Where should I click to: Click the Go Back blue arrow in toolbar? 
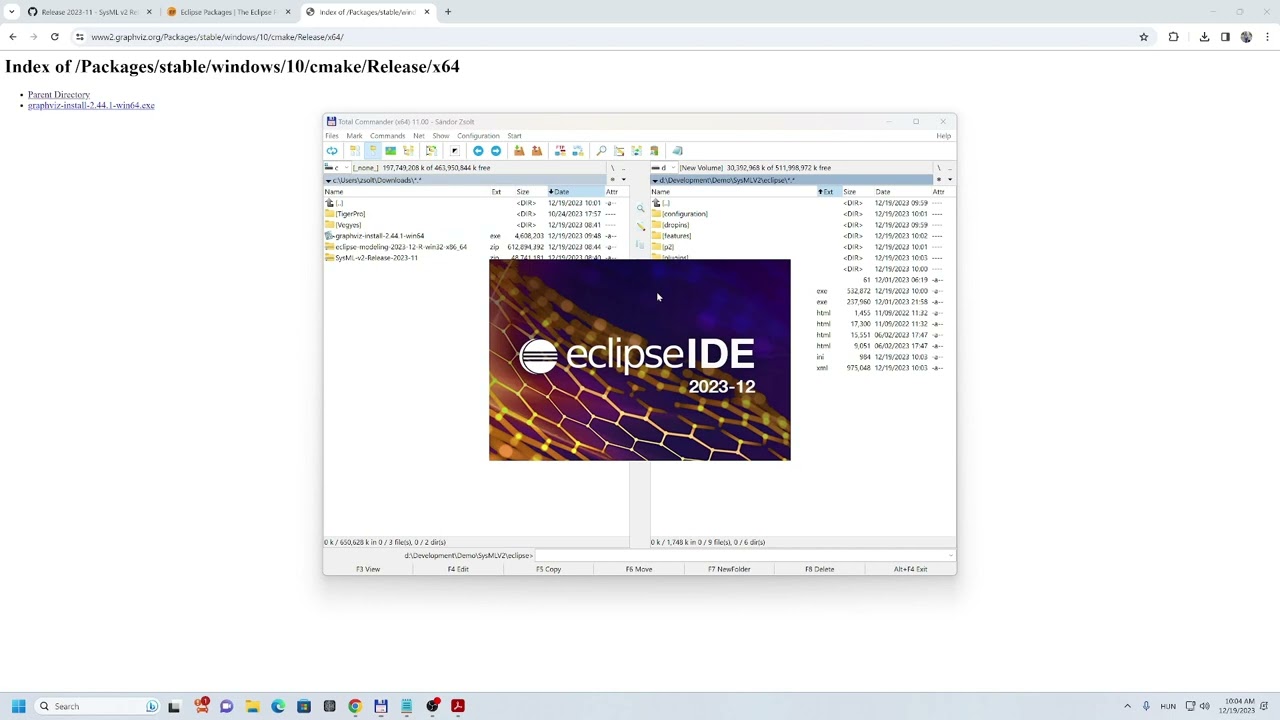(478, 151)
